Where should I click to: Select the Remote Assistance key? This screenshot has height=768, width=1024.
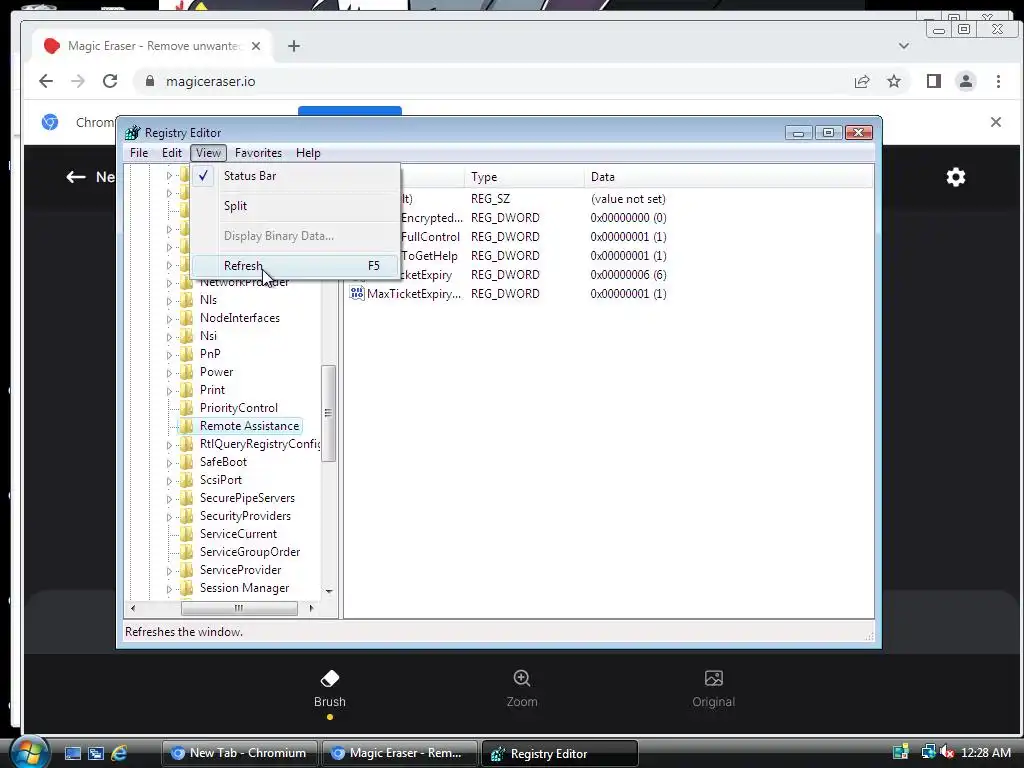249,426
